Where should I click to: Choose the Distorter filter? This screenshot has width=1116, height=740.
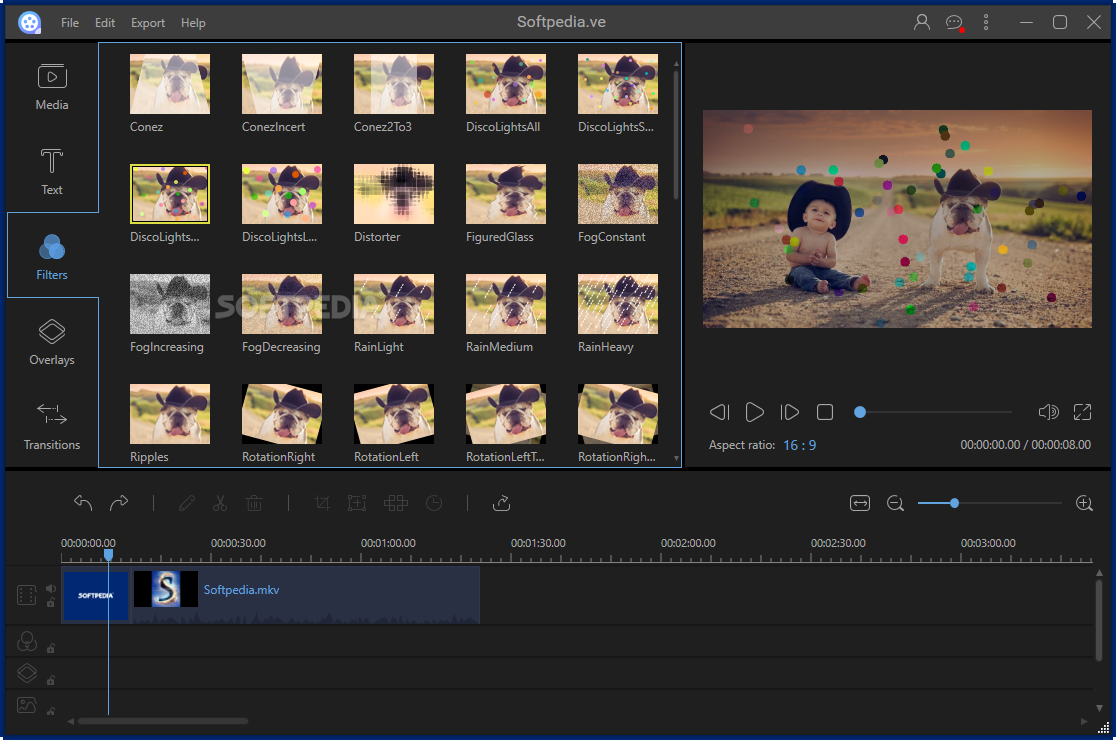[x=394, y=194]
